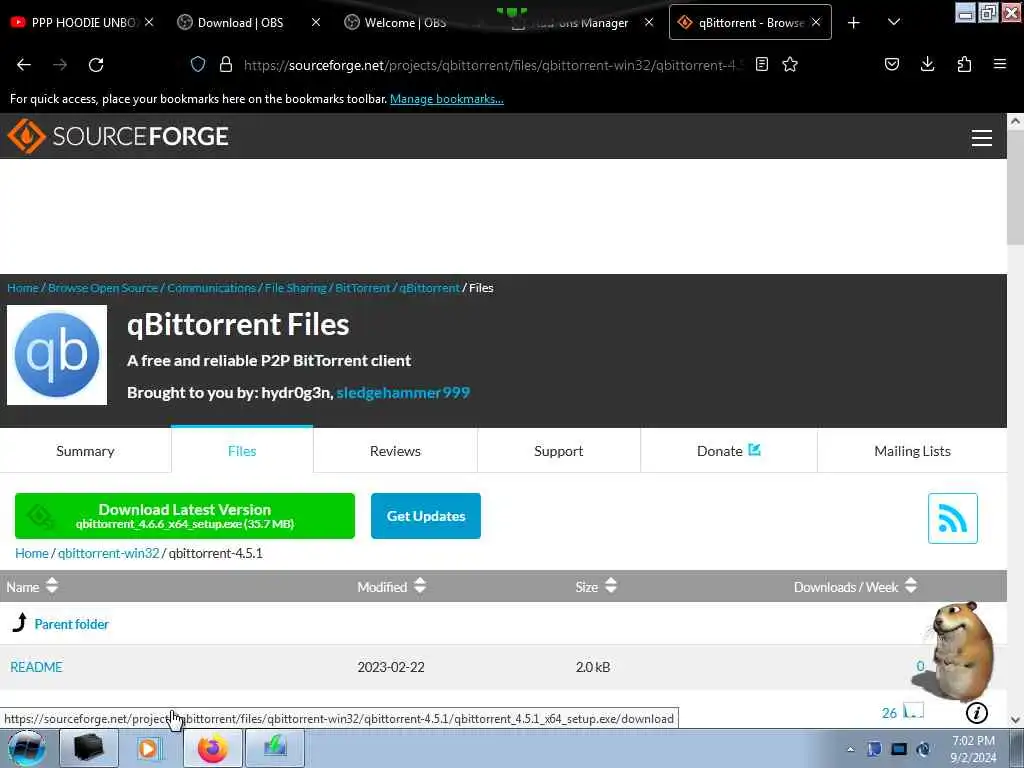Click the scrollbar down arrow
This screenshot has width=1024, height=768.
[x=1015, y=719]
